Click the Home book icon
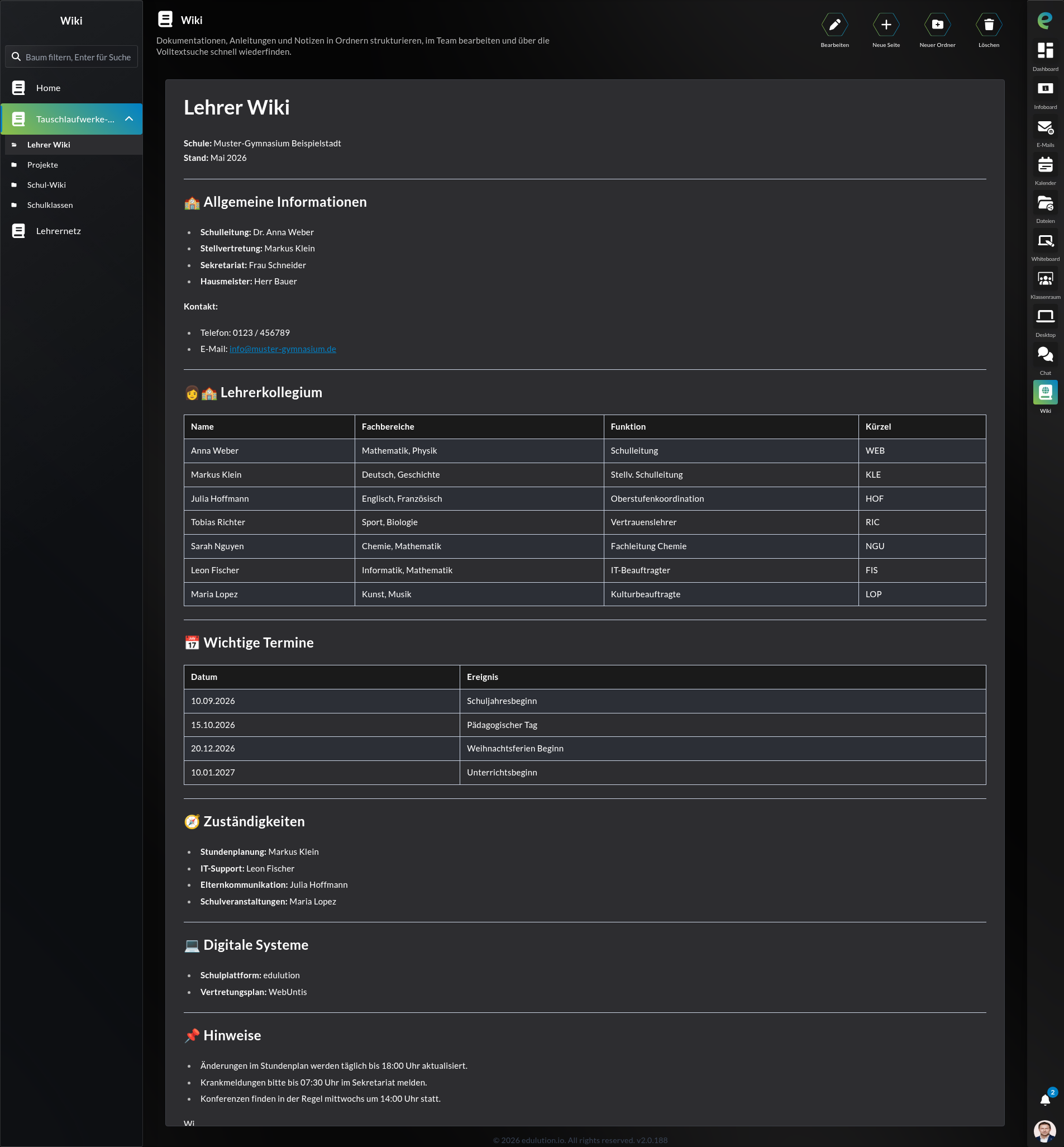This screenshot has height=1147, width=1064. point(18,88)
